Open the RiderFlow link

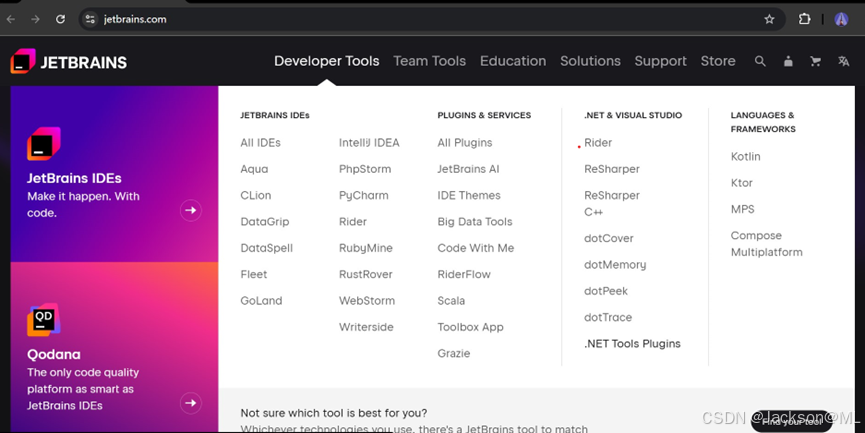pos(464,274)
